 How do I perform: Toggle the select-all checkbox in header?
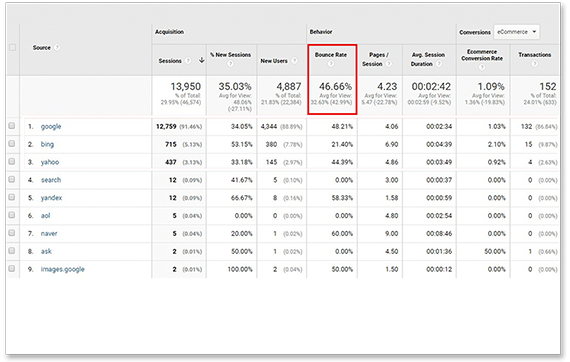tap(12, 48)
